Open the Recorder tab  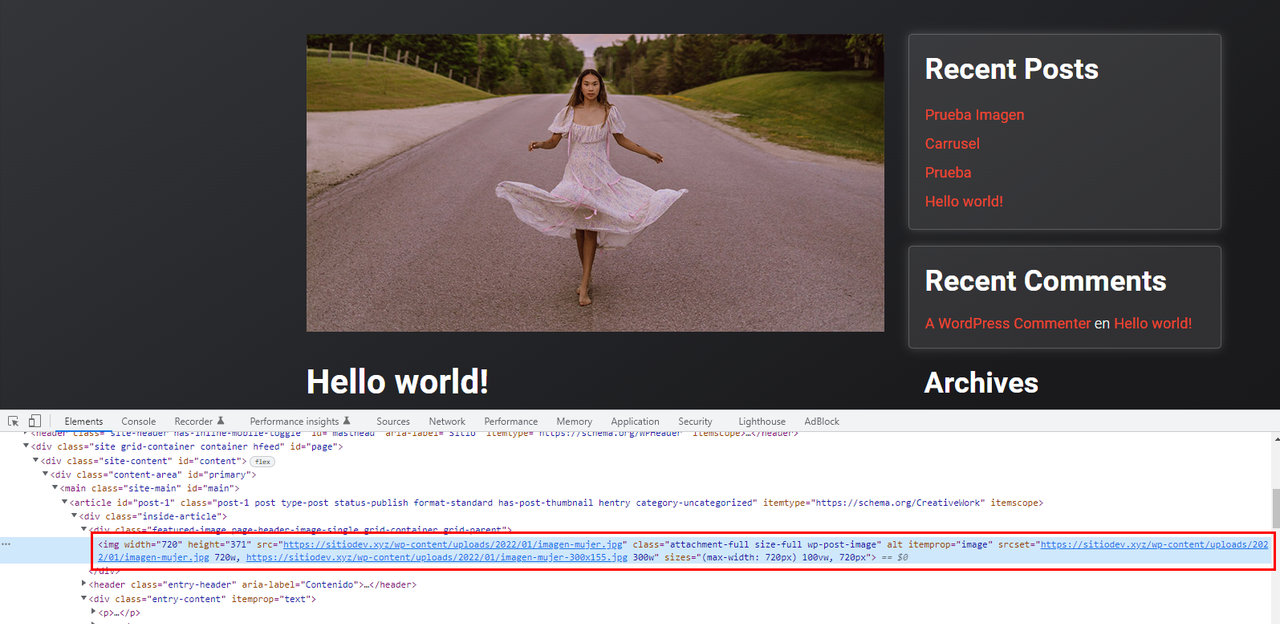[x=199, y=421]
